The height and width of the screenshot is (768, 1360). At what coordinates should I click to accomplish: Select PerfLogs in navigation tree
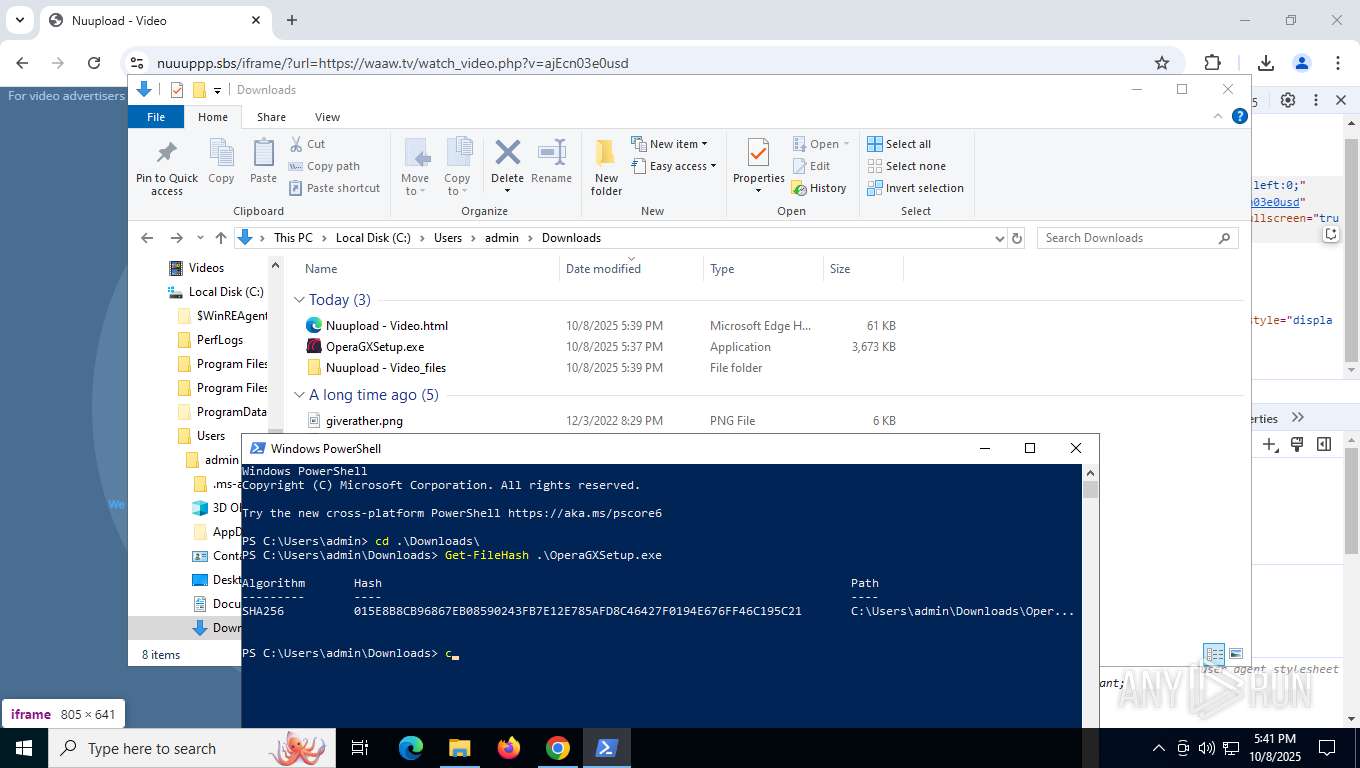tap(219, 340)
